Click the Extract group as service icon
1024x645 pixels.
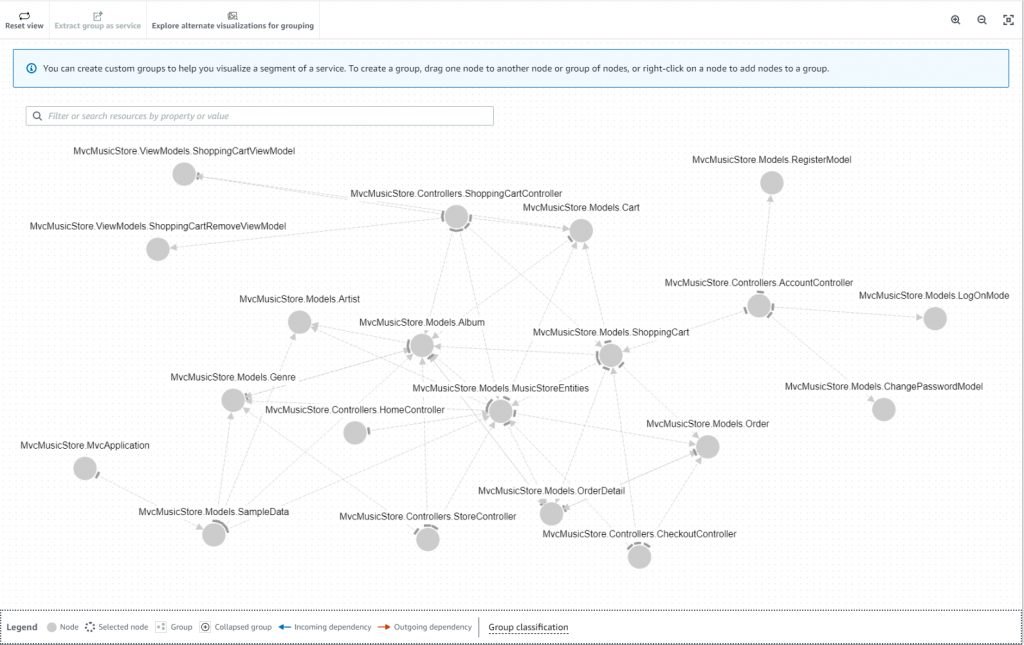pyautogui.click(x=96, y=16)
